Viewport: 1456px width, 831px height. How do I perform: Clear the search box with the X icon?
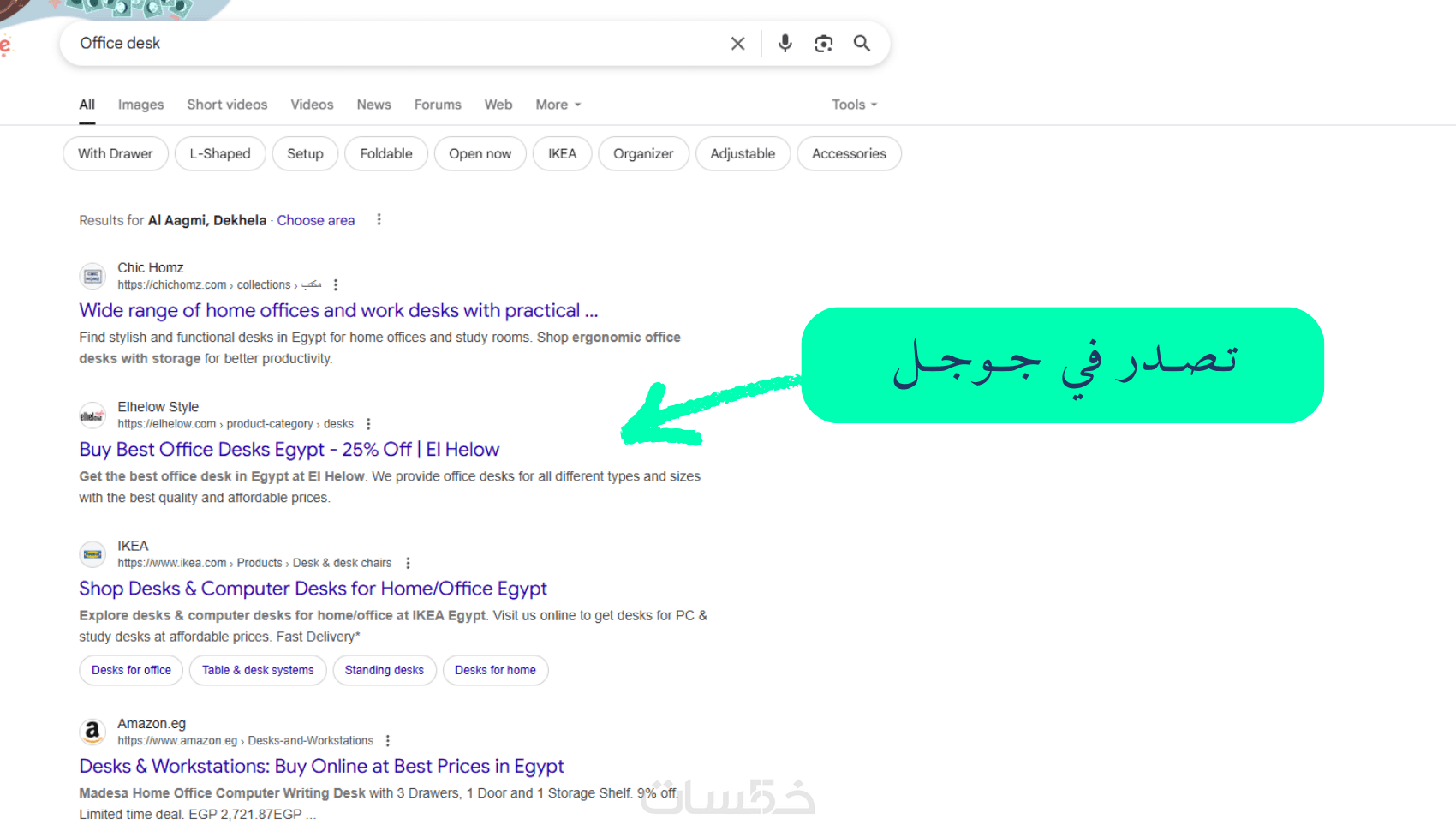737,44
